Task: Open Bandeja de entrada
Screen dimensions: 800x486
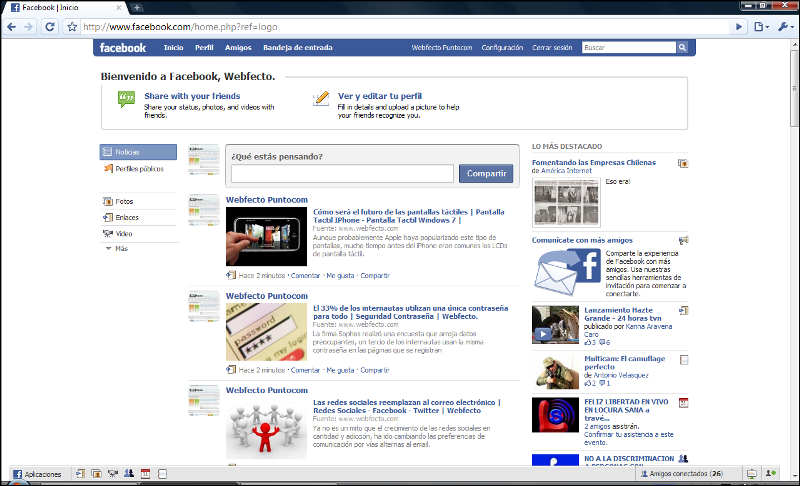Action: tap(297, 47)
